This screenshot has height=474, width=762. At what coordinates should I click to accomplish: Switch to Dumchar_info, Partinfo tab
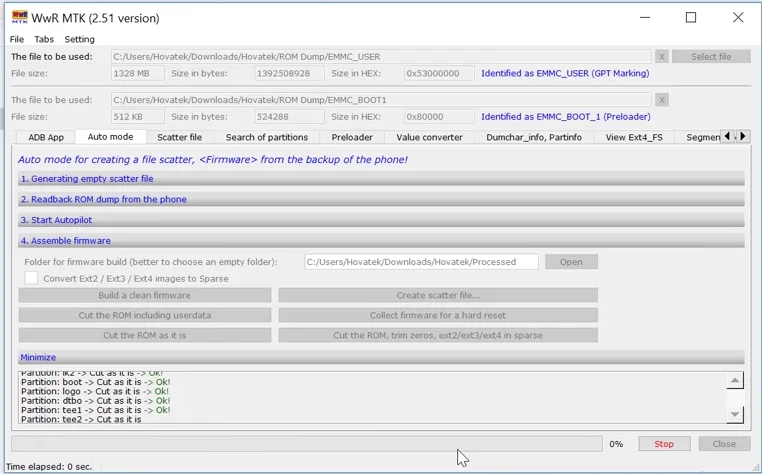[x=534, y=137]
